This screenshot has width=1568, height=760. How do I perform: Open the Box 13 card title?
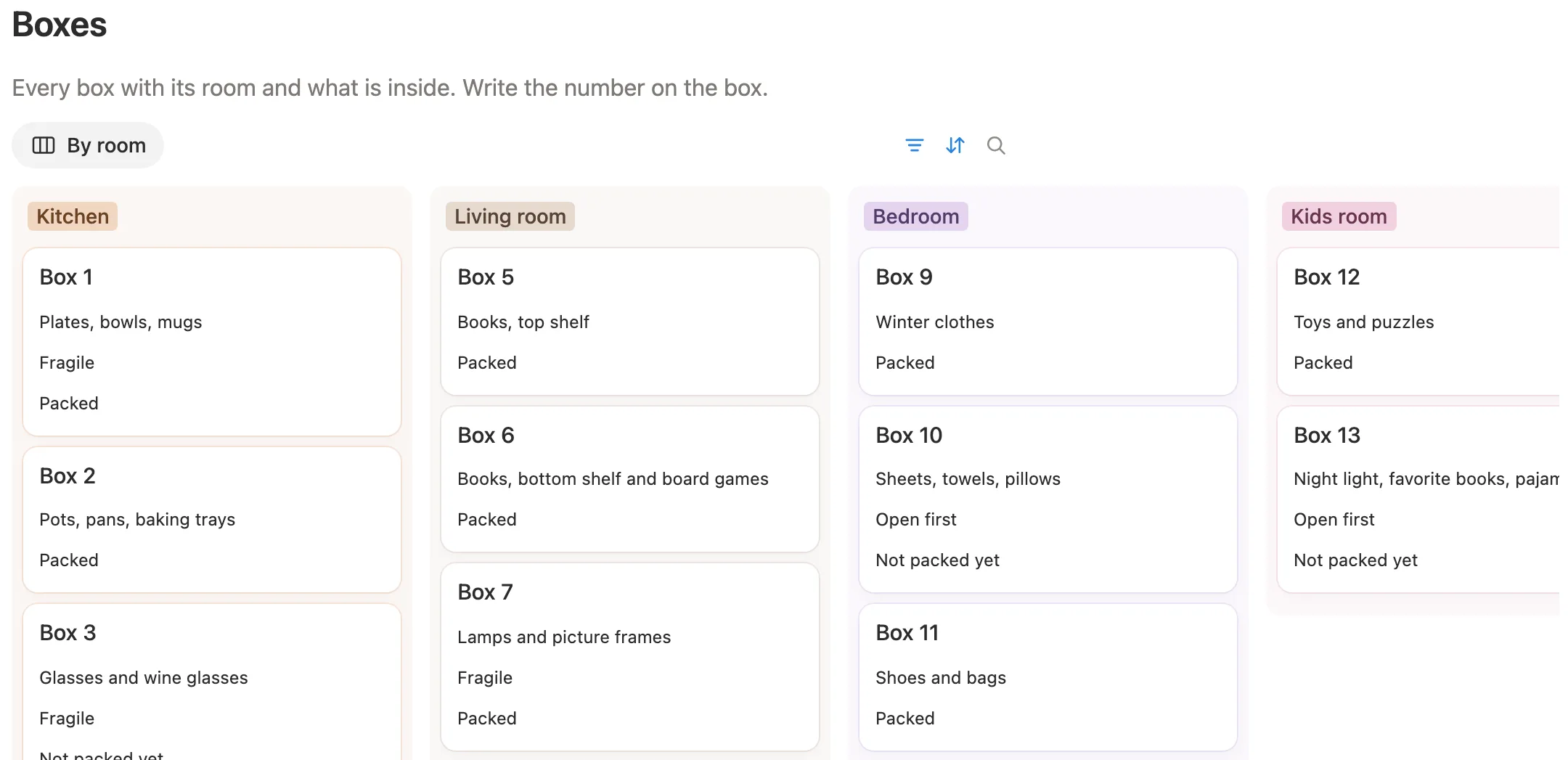pyautogui.click(x=1327, y=436)
